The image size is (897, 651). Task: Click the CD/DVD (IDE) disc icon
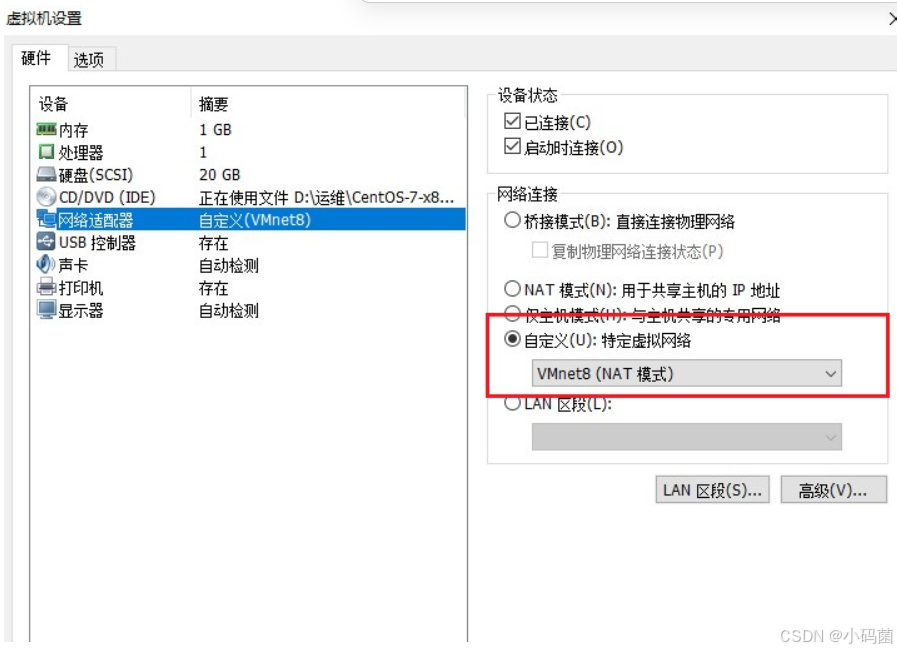[x=46, y=197]
